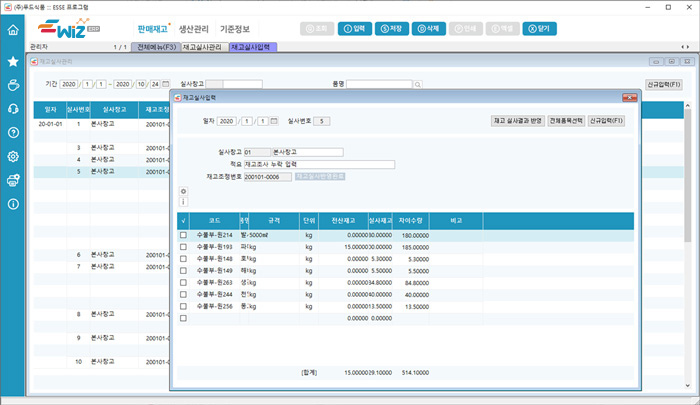700x405 pixels.
Task: Restore the 재고실사관리 child window
Action: tap(671, 62)
